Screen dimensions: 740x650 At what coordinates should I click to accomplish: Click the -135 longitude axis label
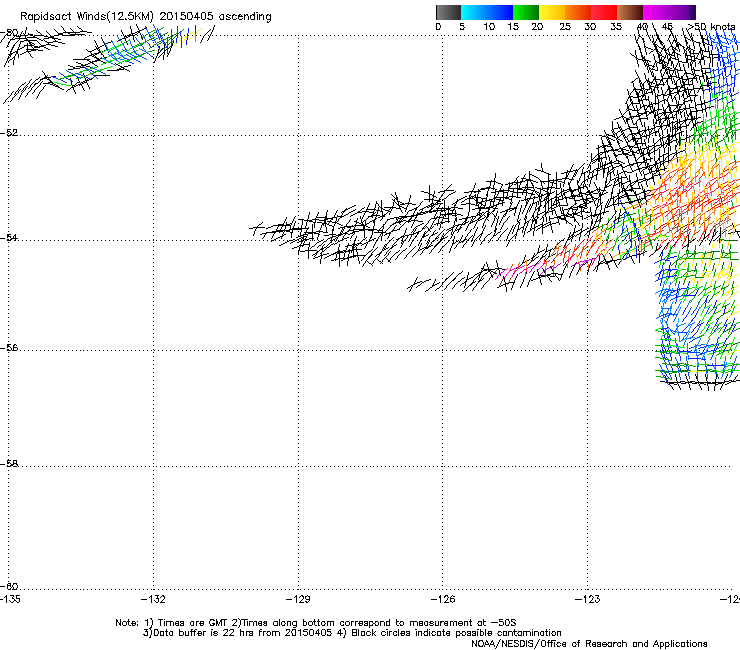point(10,599)
